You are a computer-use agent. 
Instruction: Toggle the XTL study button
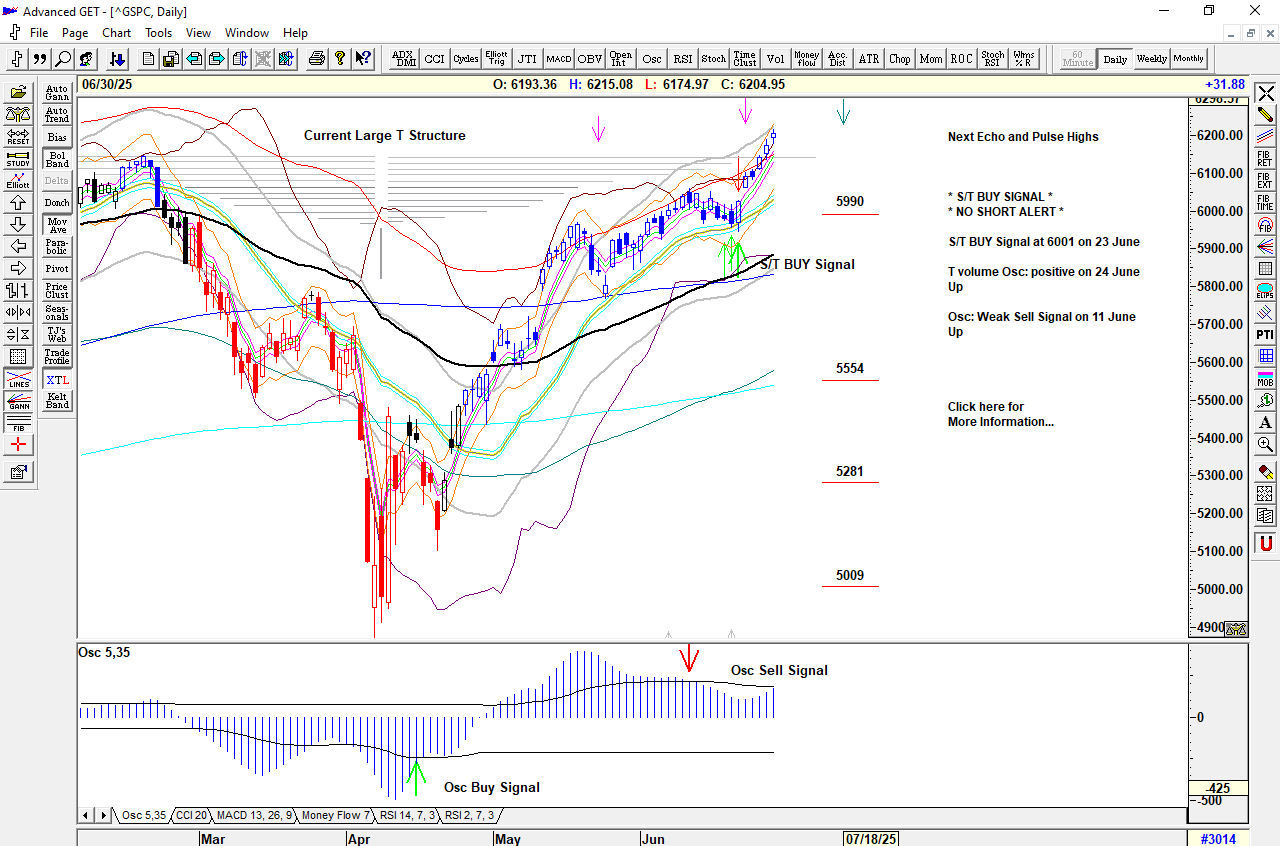(x=57, y=380)
